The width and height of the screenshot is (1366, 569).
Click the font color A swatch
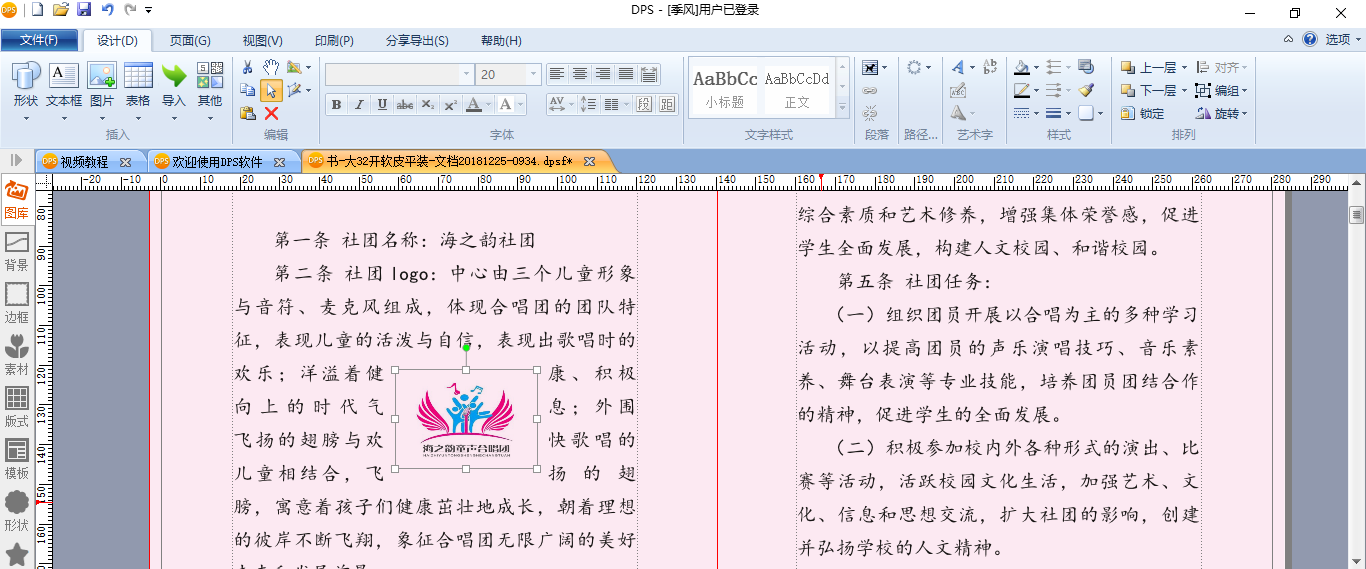[474, 105]
